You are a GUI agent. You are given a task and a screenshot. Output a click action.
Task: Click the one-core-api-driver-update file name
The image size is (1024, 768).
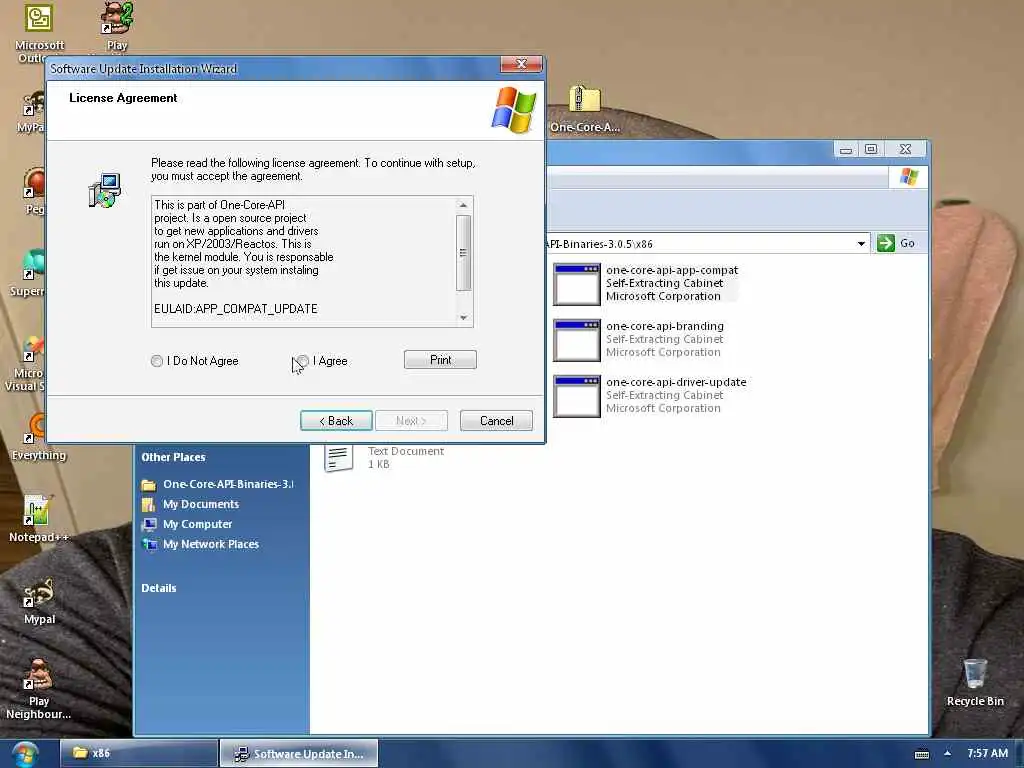tap(676, 382)
